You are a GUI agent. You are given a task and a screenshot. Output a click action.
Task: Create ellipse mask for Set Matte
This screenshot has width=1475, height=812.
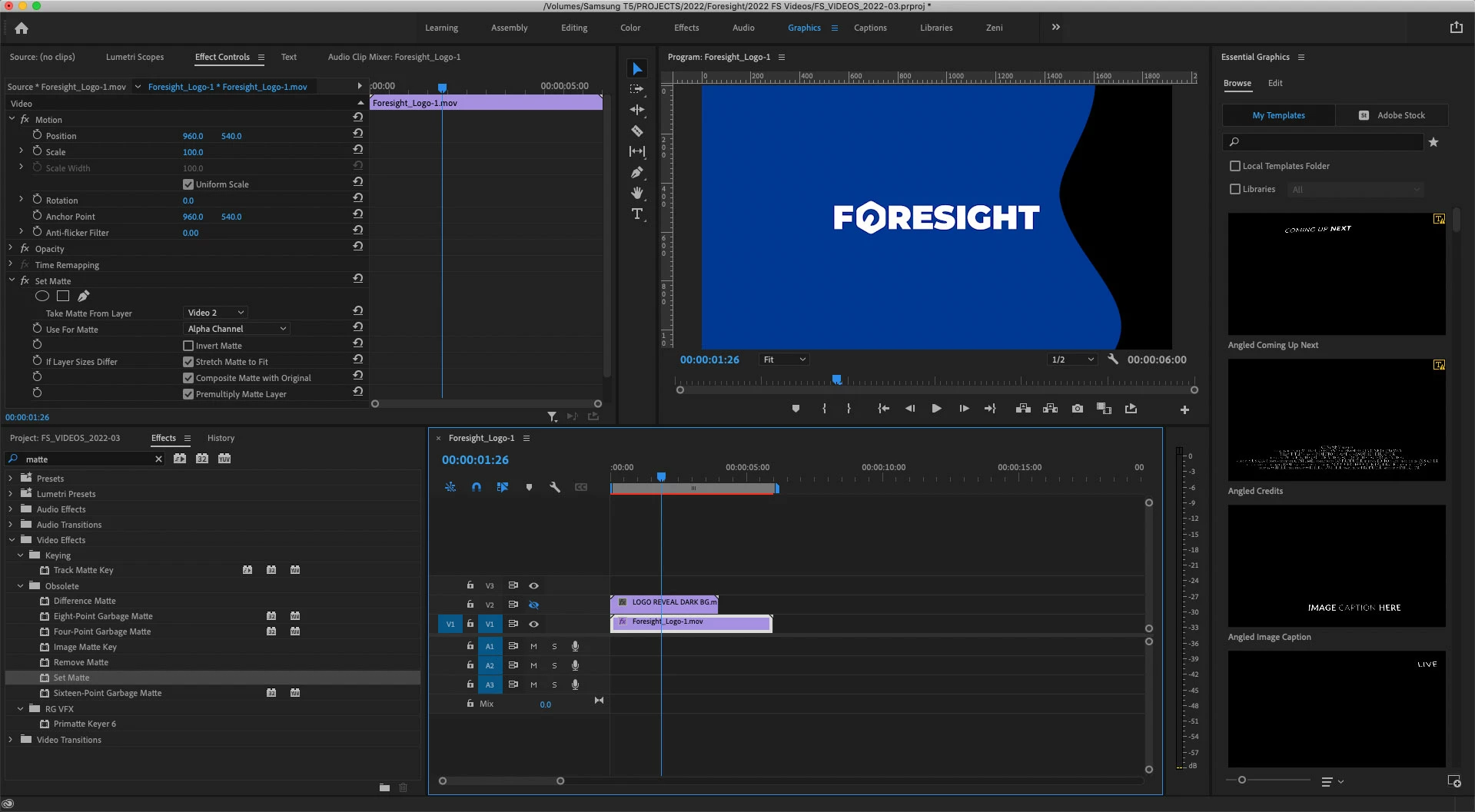[42, 296]
